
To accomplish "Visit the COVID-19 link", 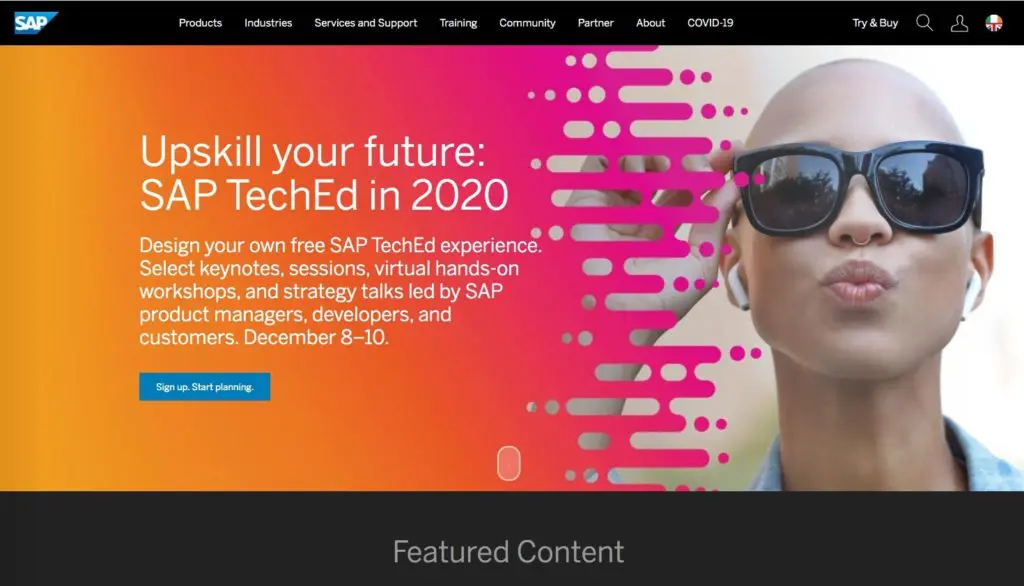I will click(x=710, y=23).
